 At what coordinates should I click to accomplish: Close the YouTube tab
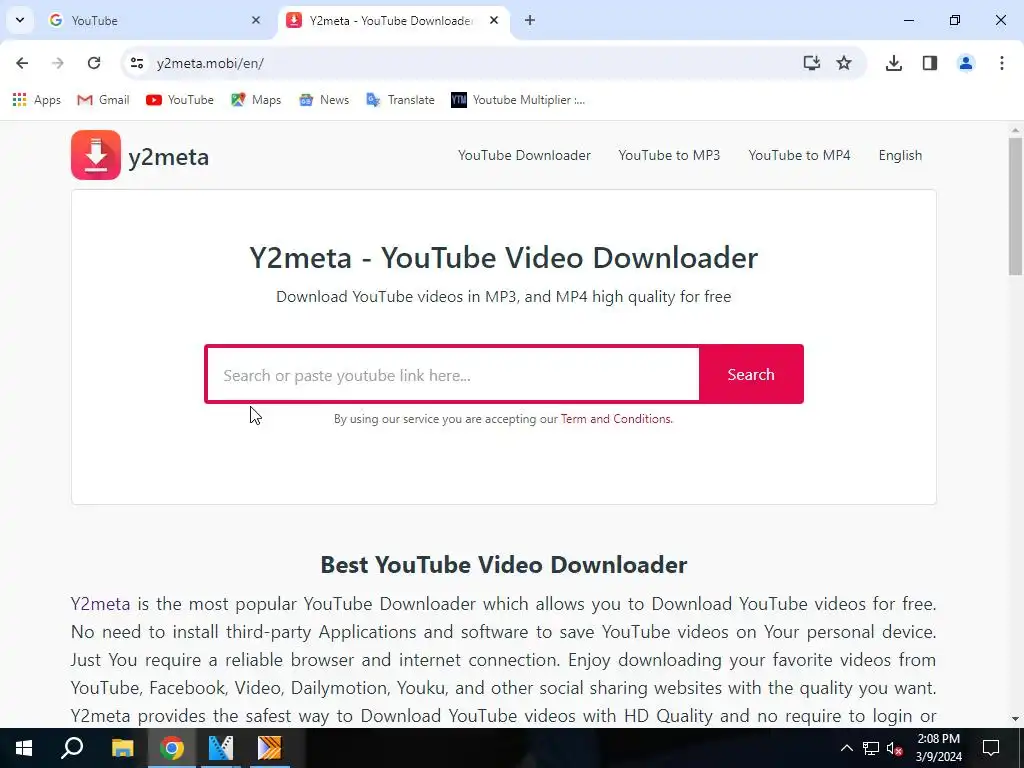point(256,20)
